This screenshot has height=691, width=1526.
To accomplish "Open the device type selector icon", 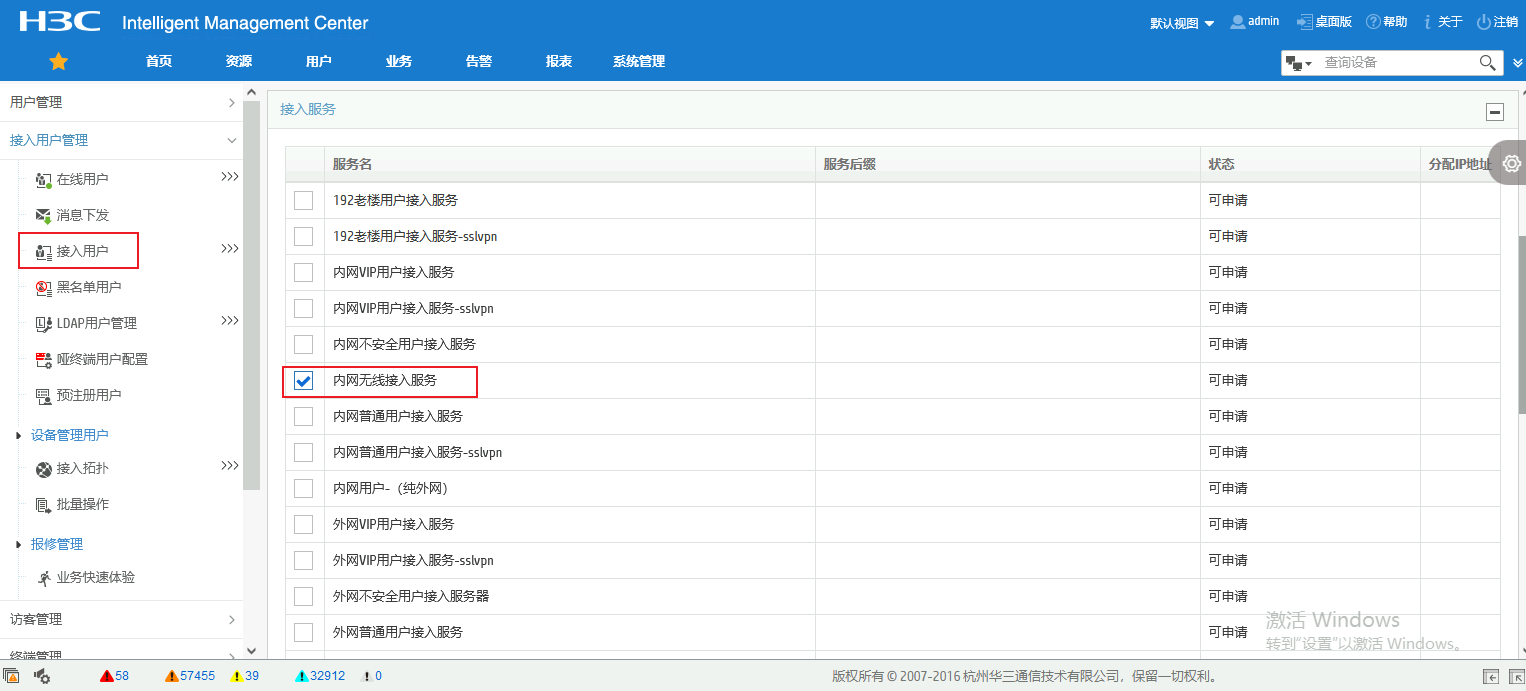I will point(1298,63).
